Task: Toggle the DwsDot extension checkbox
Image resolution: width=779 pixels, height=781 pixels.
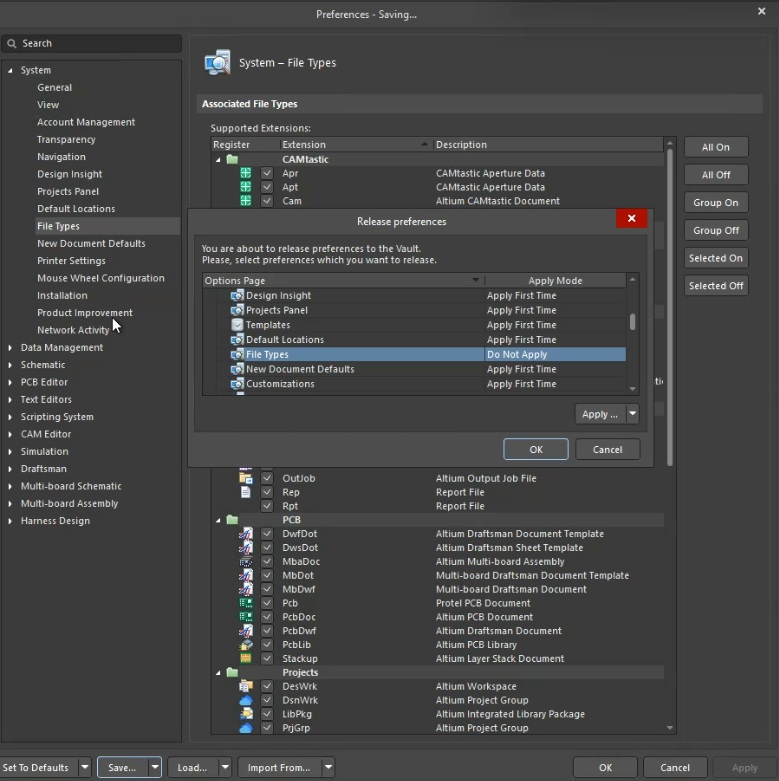Action: [x=267, y=547]
